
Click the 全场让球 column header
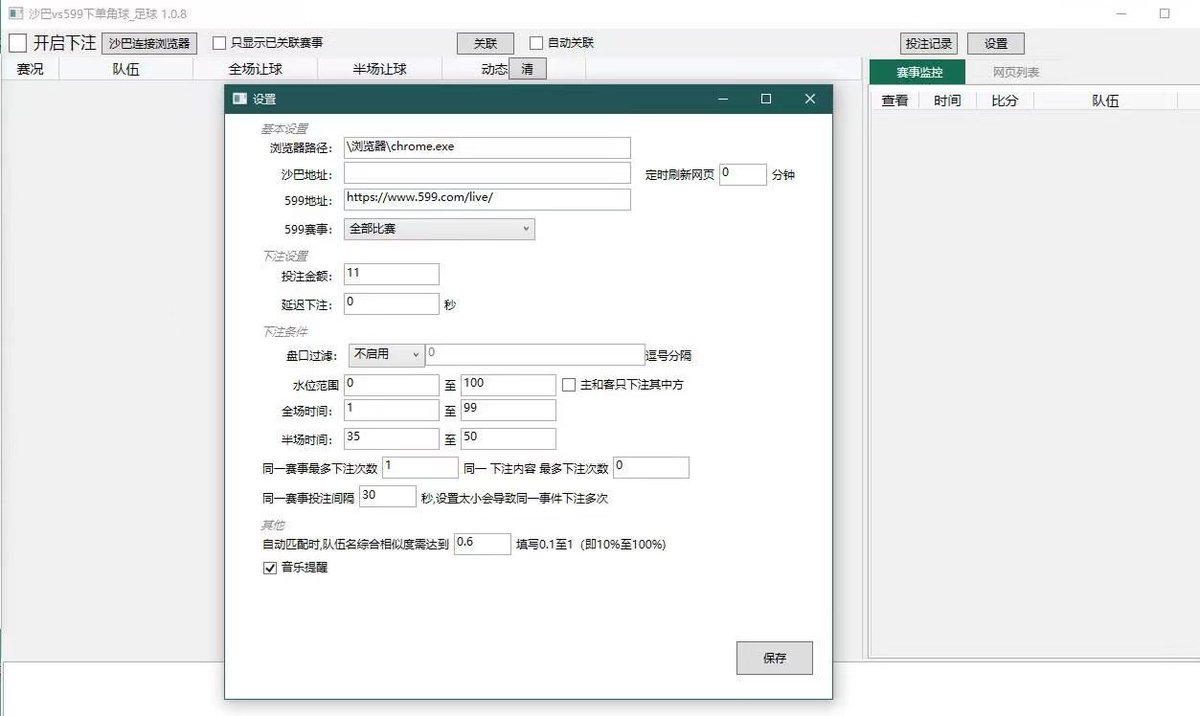(255, 69)
